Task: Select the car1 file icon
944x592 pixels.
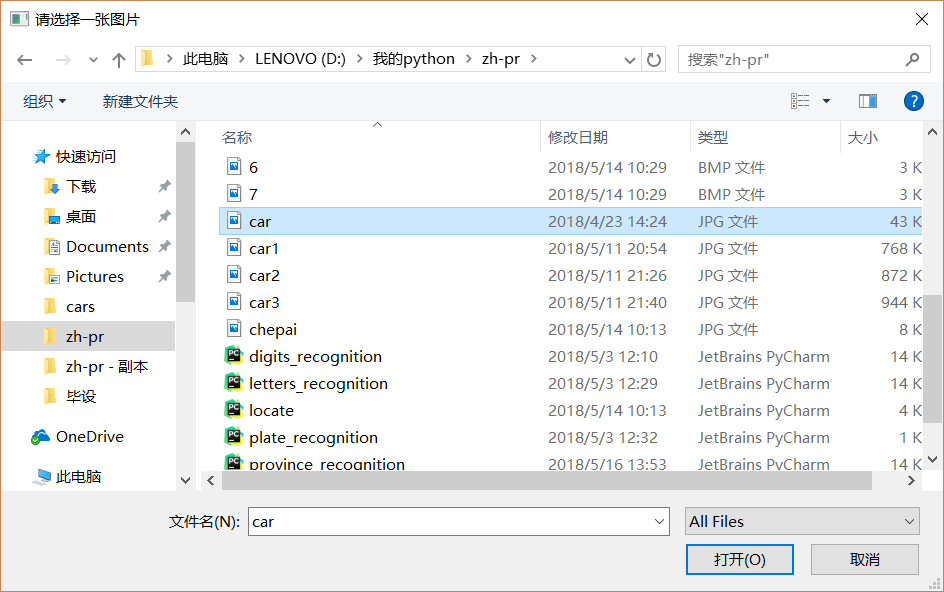Action: point(234,248)
